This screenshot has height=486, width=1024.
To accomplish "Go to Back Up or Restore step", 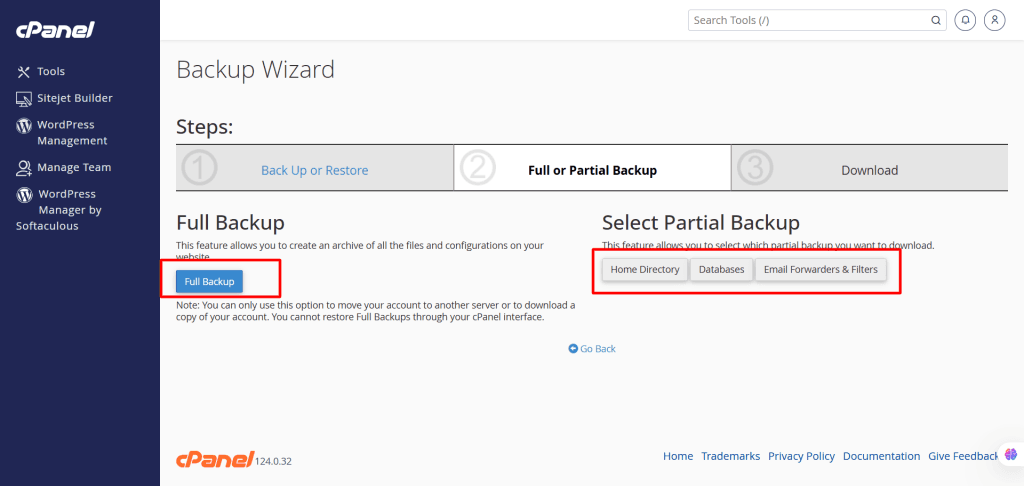I will 315,170.
